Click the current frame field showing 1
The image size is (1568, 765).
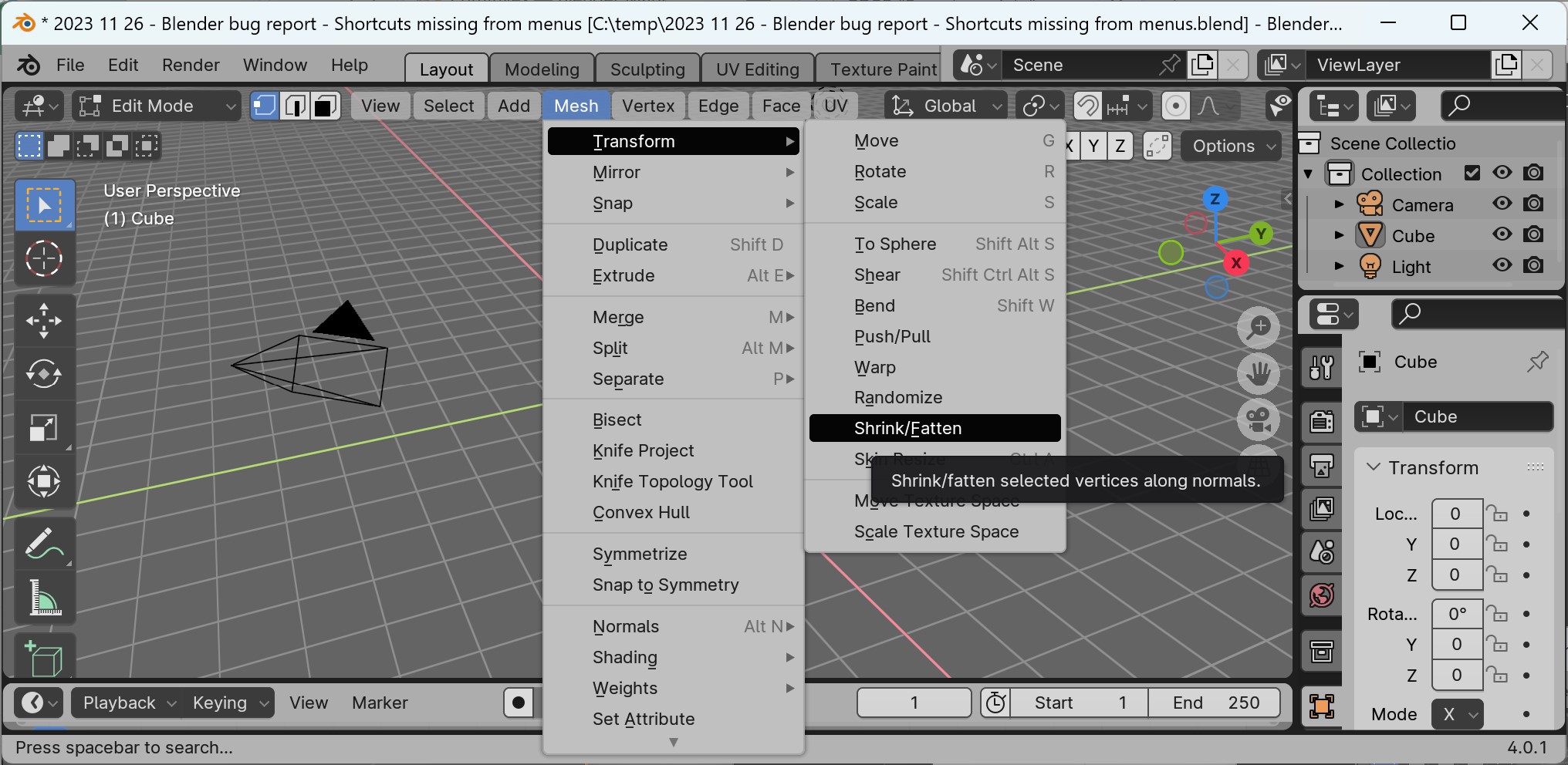pos(914,703)
